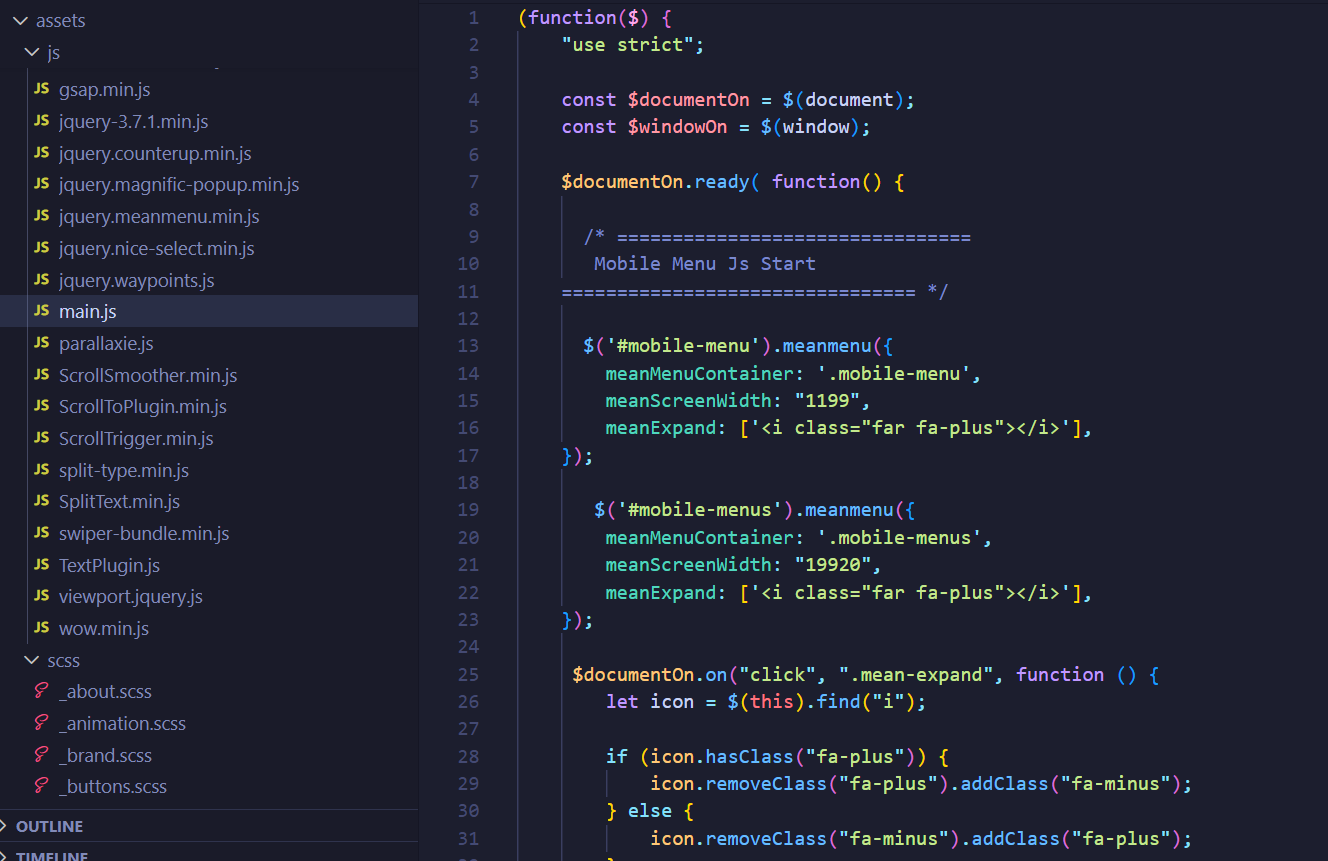
Task: Click line number 13 in the gutter
Action: click(x=468, y=346)
